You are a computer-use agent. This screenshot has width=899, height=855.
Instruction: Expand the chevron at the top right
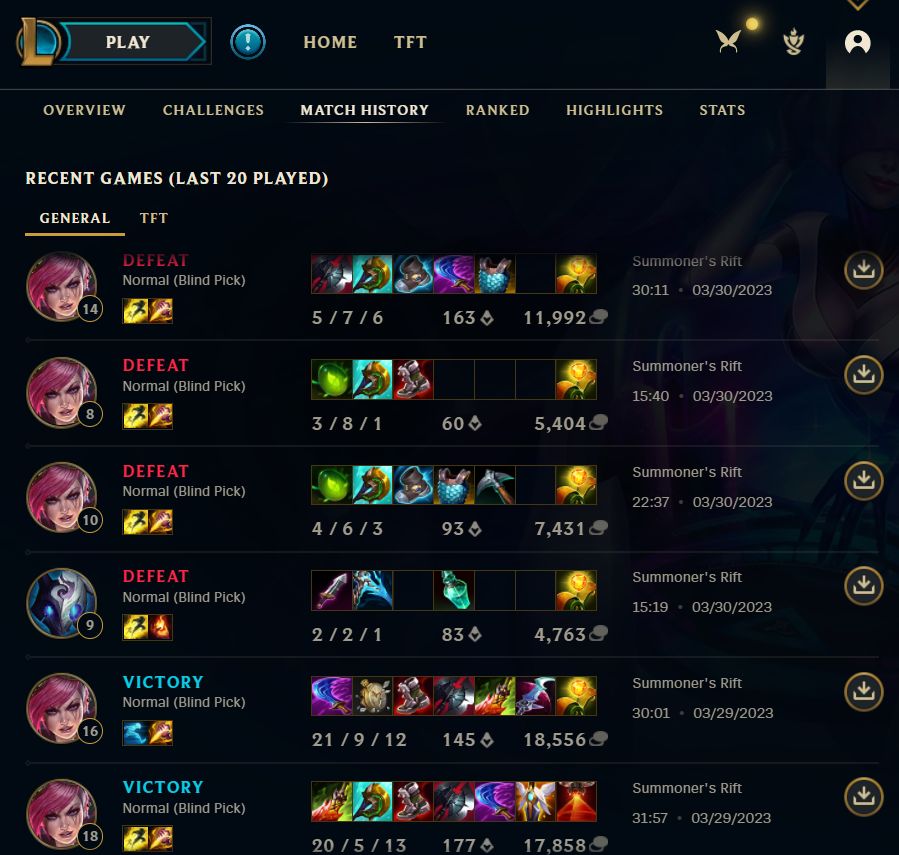pos(857,5)
